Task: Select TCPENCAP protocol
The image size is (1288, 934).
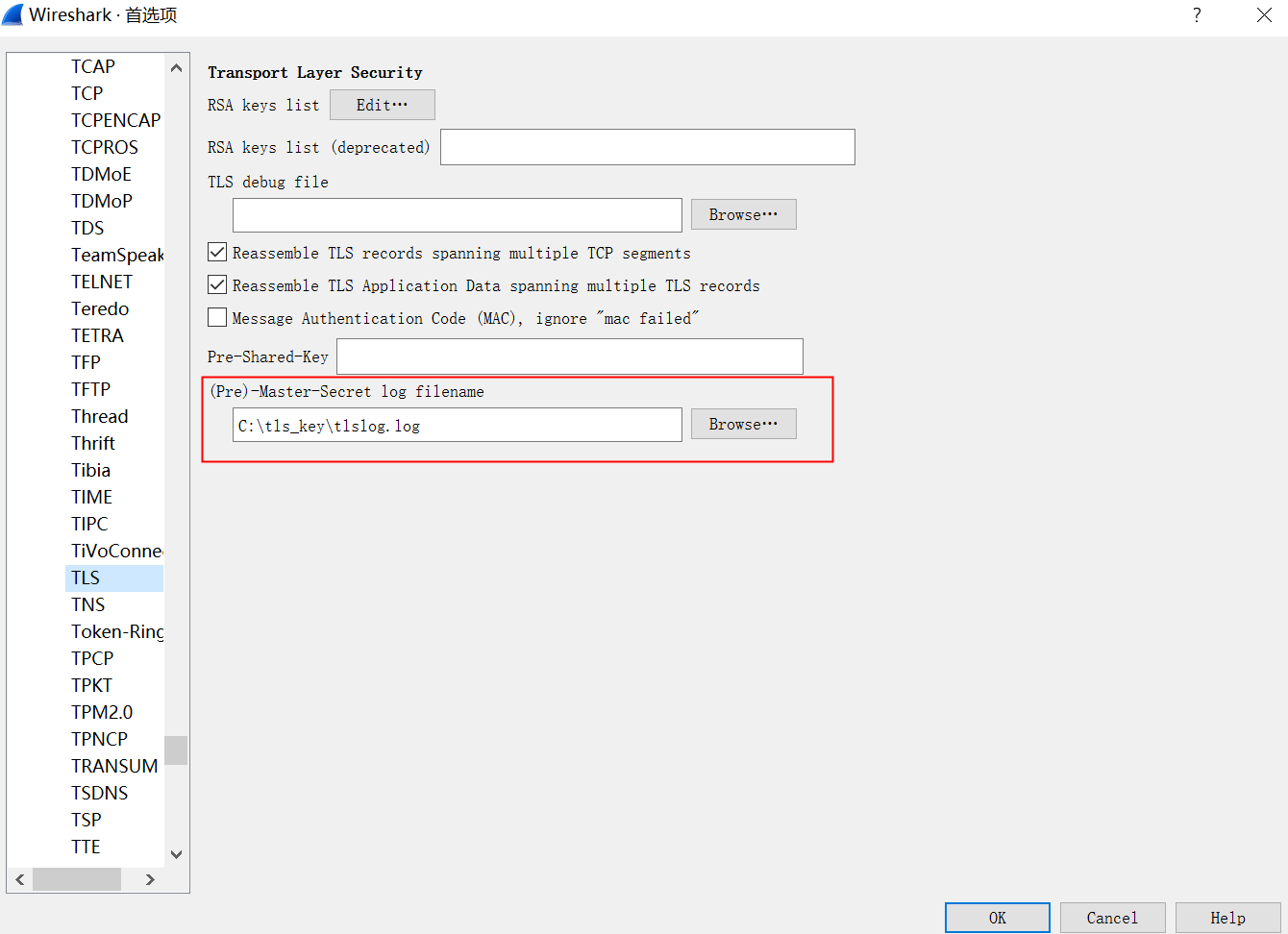Action: (115, 120)
